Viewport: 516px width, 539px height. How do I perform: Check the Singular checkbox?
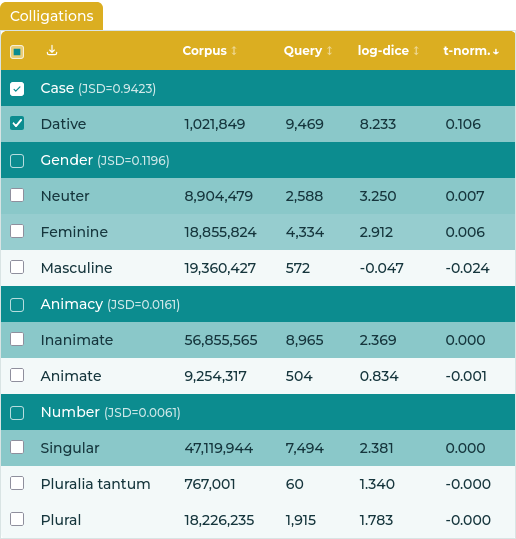point(17,447)
